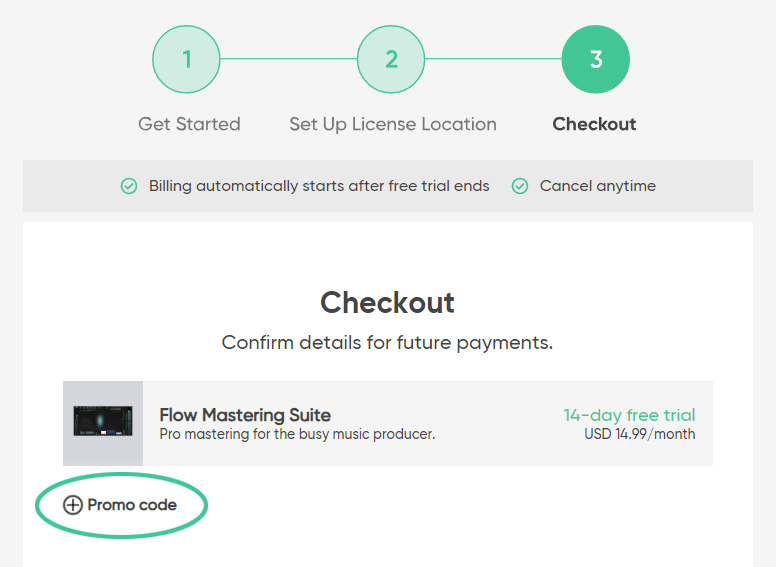Go to the Get Started step label

coord(189,124)
